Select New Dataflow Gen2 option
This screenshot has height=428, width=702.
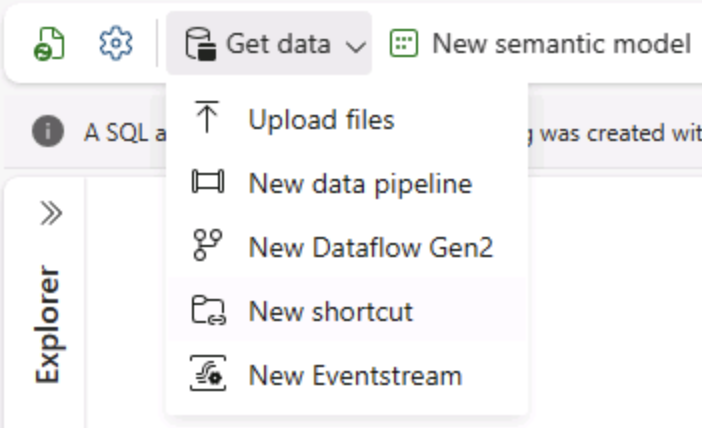click(x=371, y=247)
